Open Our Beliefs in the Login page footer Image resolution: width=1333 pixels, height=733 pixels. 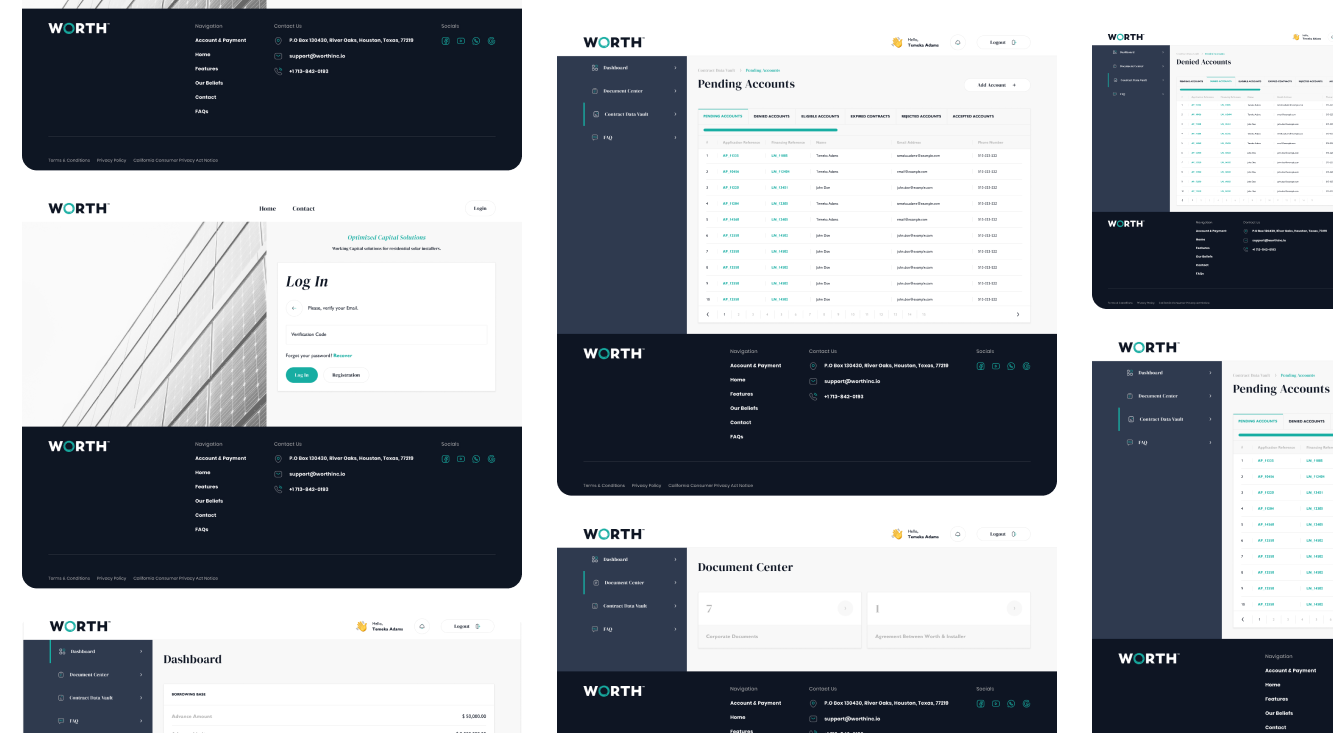pyautogui.click(x=209, y=501)
